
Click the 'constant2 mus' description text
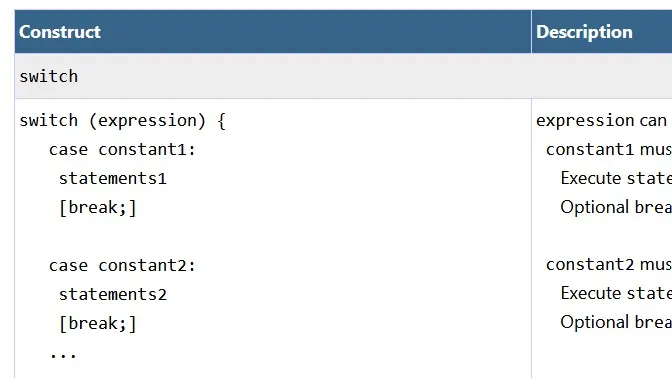tap(609, 264)
